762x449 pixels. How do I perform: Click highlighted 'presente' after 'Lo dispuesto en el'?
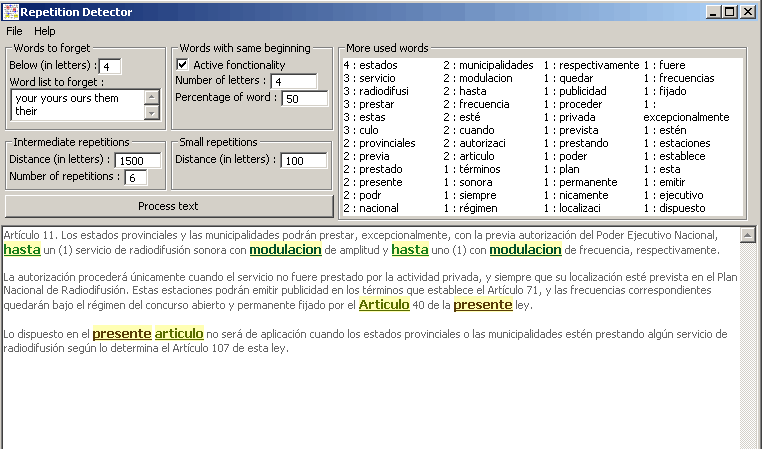[122, 334]
